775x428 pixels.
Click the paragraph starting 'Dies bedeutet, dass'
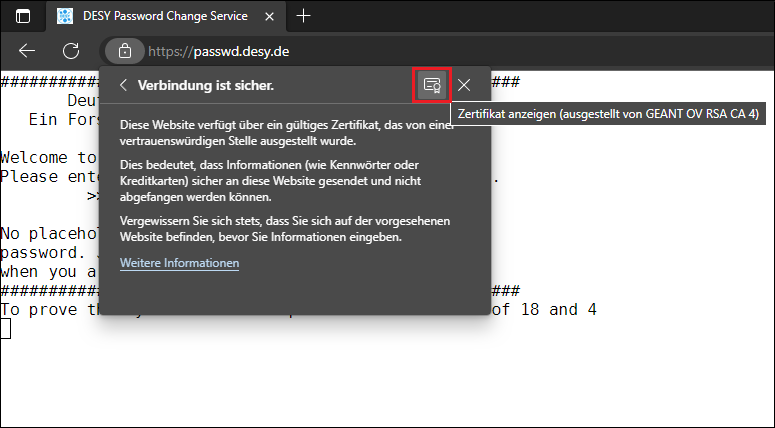click(270, 181)
